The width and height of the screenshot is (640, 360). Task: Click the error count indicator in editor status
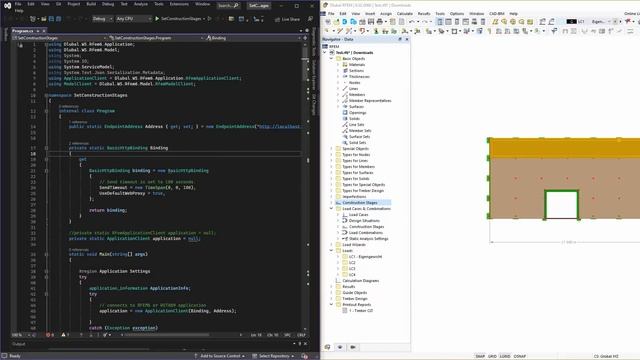[50, 335]
